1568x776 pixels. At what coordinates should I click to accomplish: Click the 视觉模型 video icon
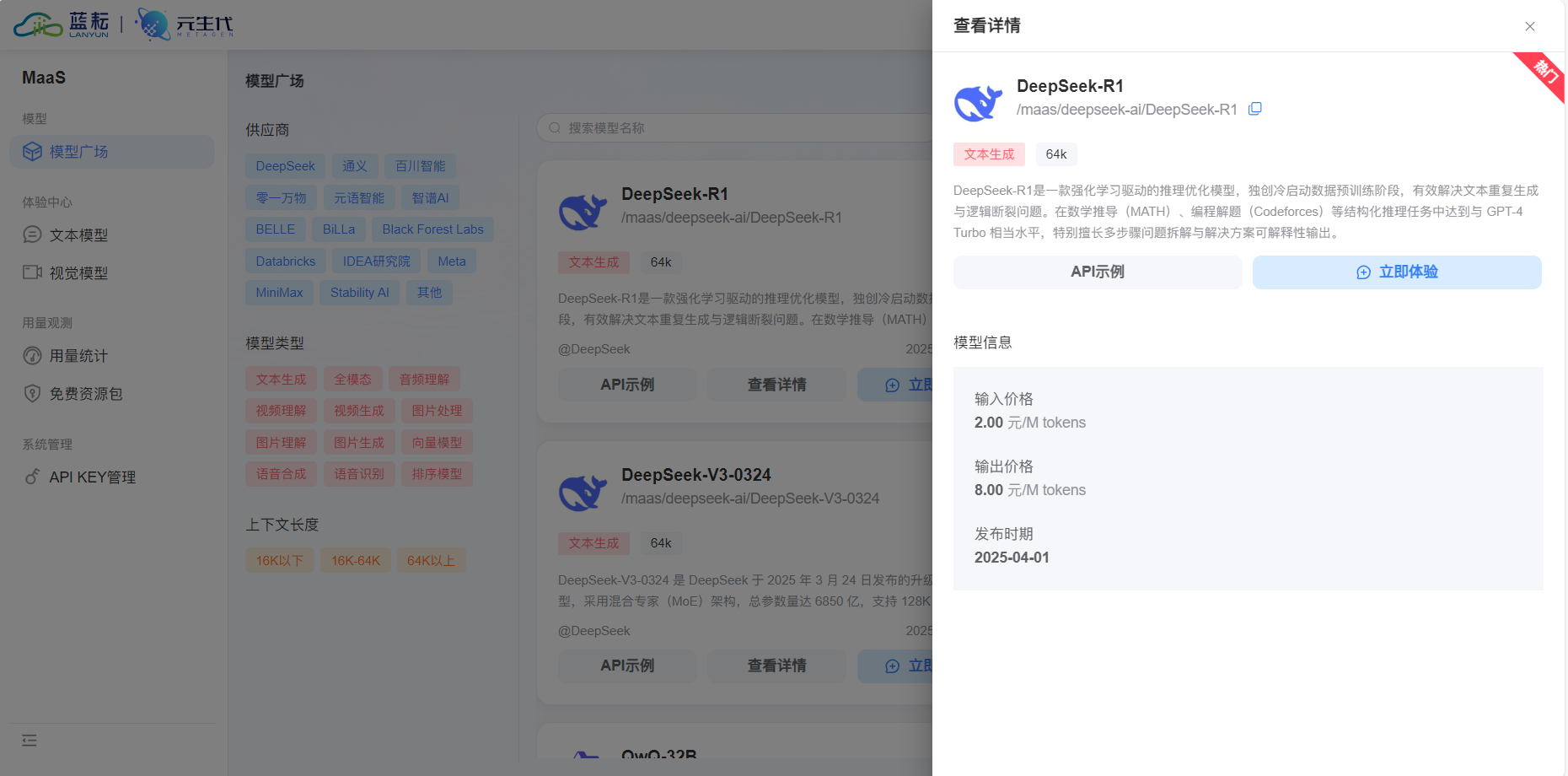(x=32, y=272)
